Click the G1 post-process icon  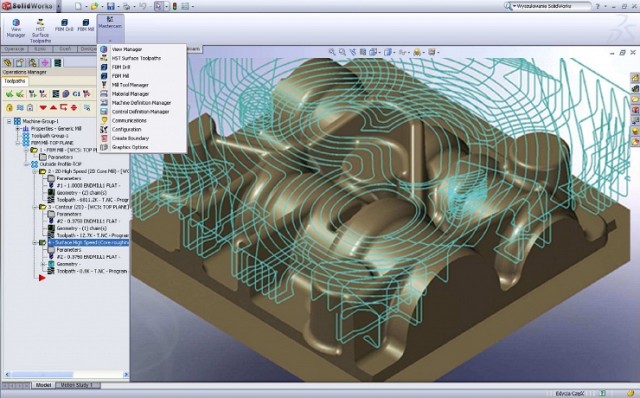(76, 94)
